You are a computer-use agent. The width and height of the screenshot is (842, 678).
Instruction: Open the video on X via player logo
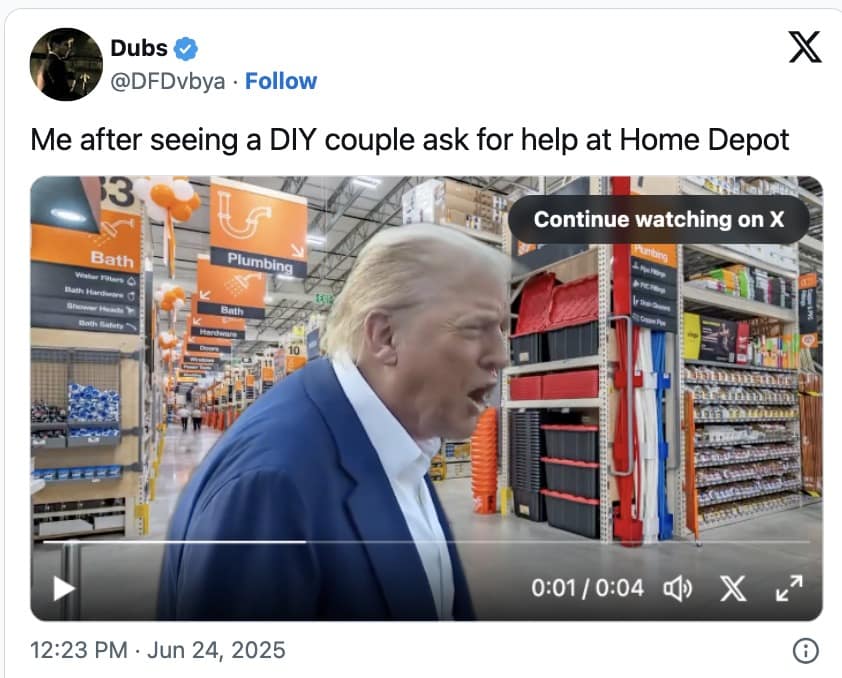point(733,588)
